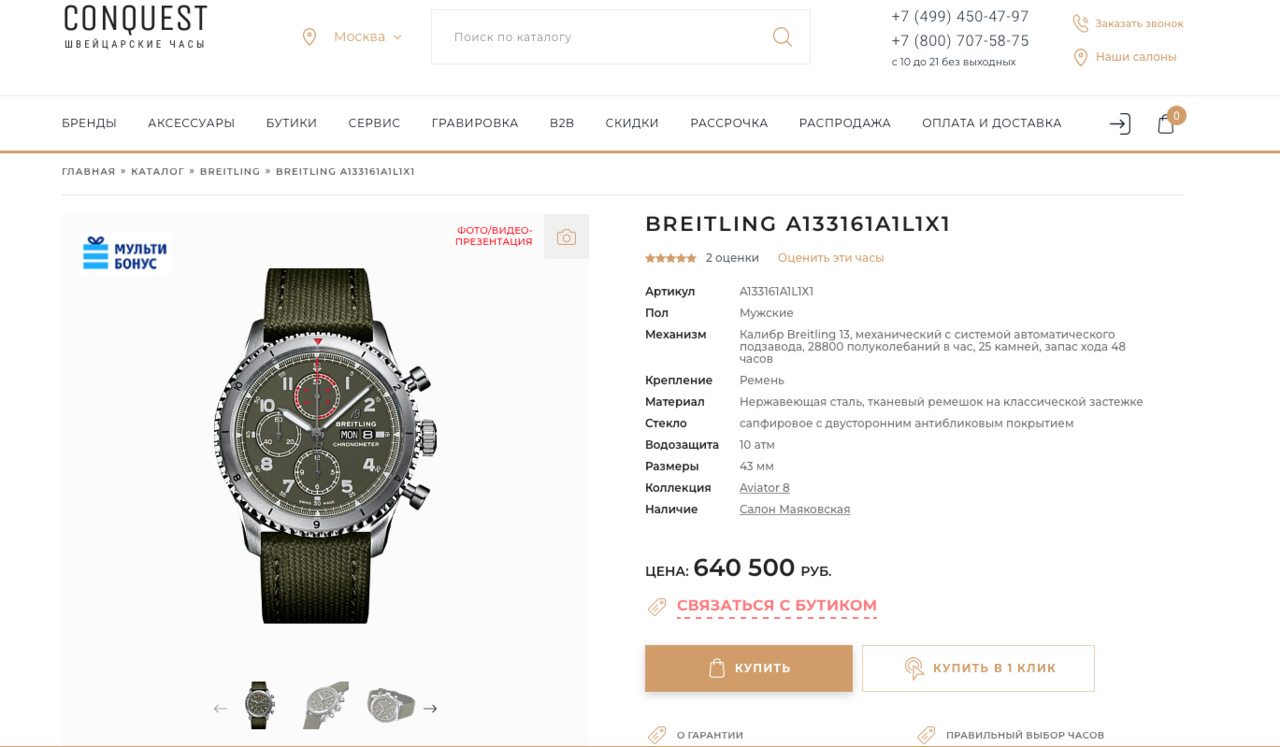The height and width of the screenshot is (747, 1280).
Task: Show previous thumbnails with left arrow
Action: point(220,709)
